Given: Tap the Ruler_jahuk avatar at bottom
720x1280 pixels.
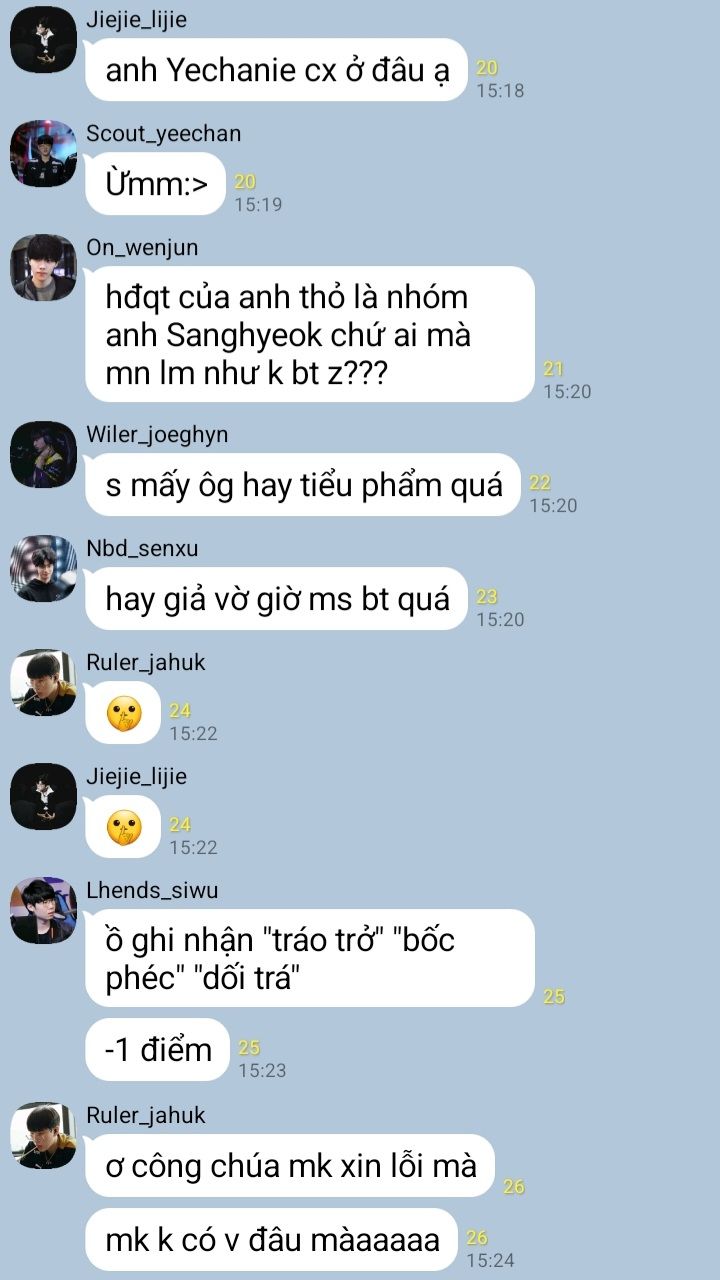Looking at the screenshot, I should (x=43, y=1135).
